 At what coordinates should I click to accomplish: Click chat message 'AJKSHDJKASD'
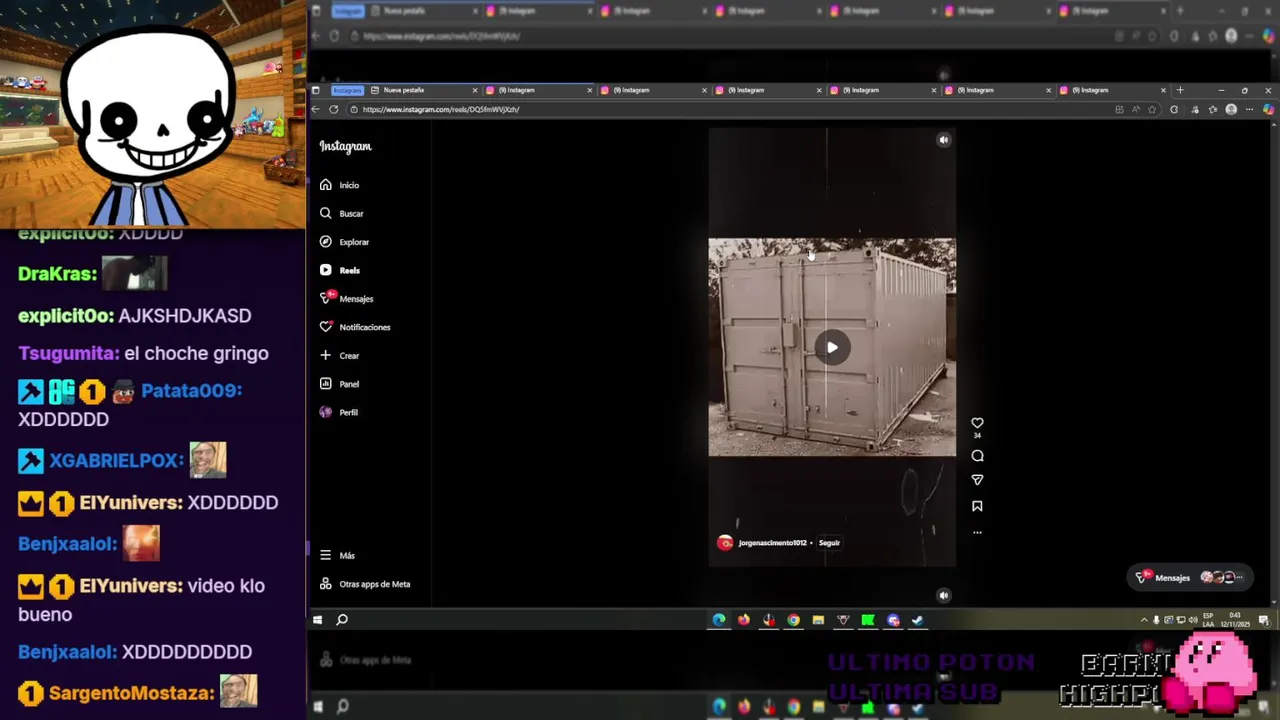pos(185,315)
